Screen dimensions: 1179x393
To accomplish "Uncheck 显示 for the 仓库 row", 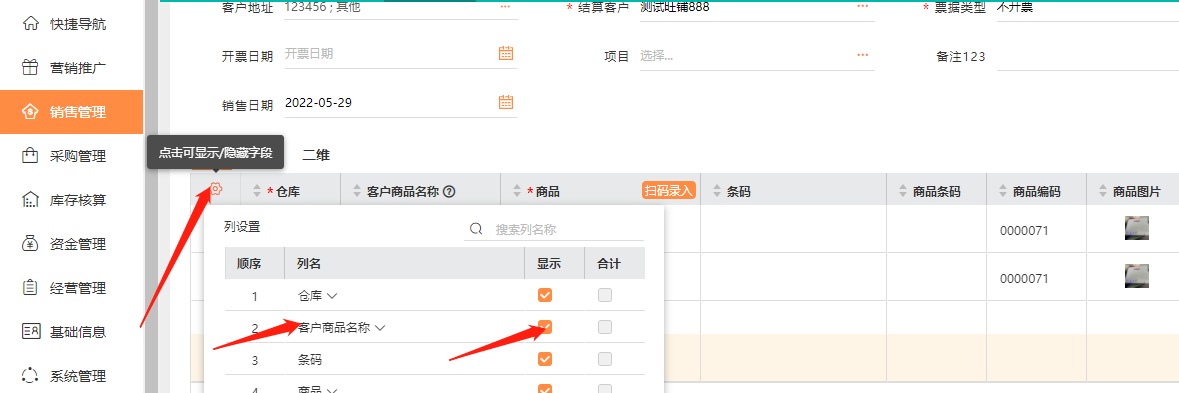I will coord(545,295).
